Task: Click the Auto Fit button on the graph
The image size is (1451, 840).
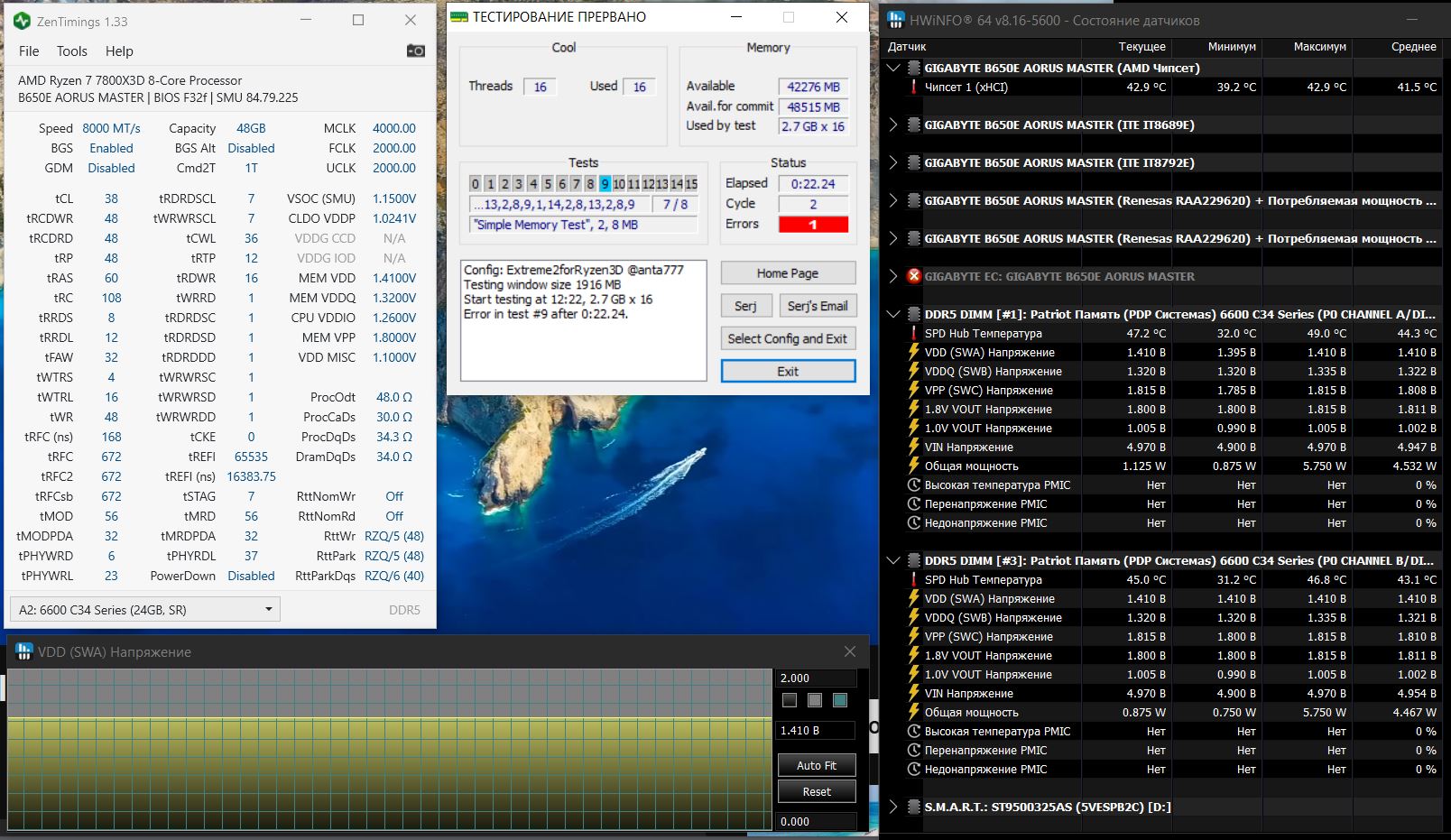Action: tap(817, 765)
